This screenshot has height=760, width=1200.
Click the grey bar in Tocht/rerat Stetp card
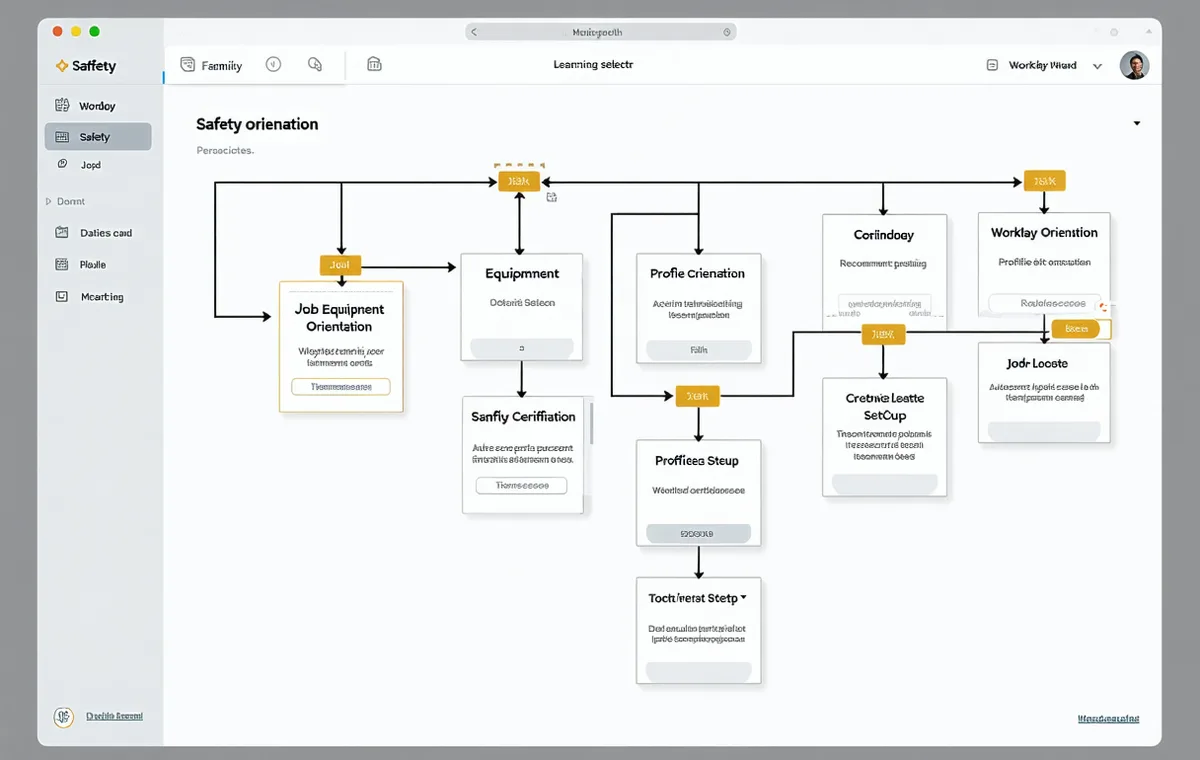[698, 672]
